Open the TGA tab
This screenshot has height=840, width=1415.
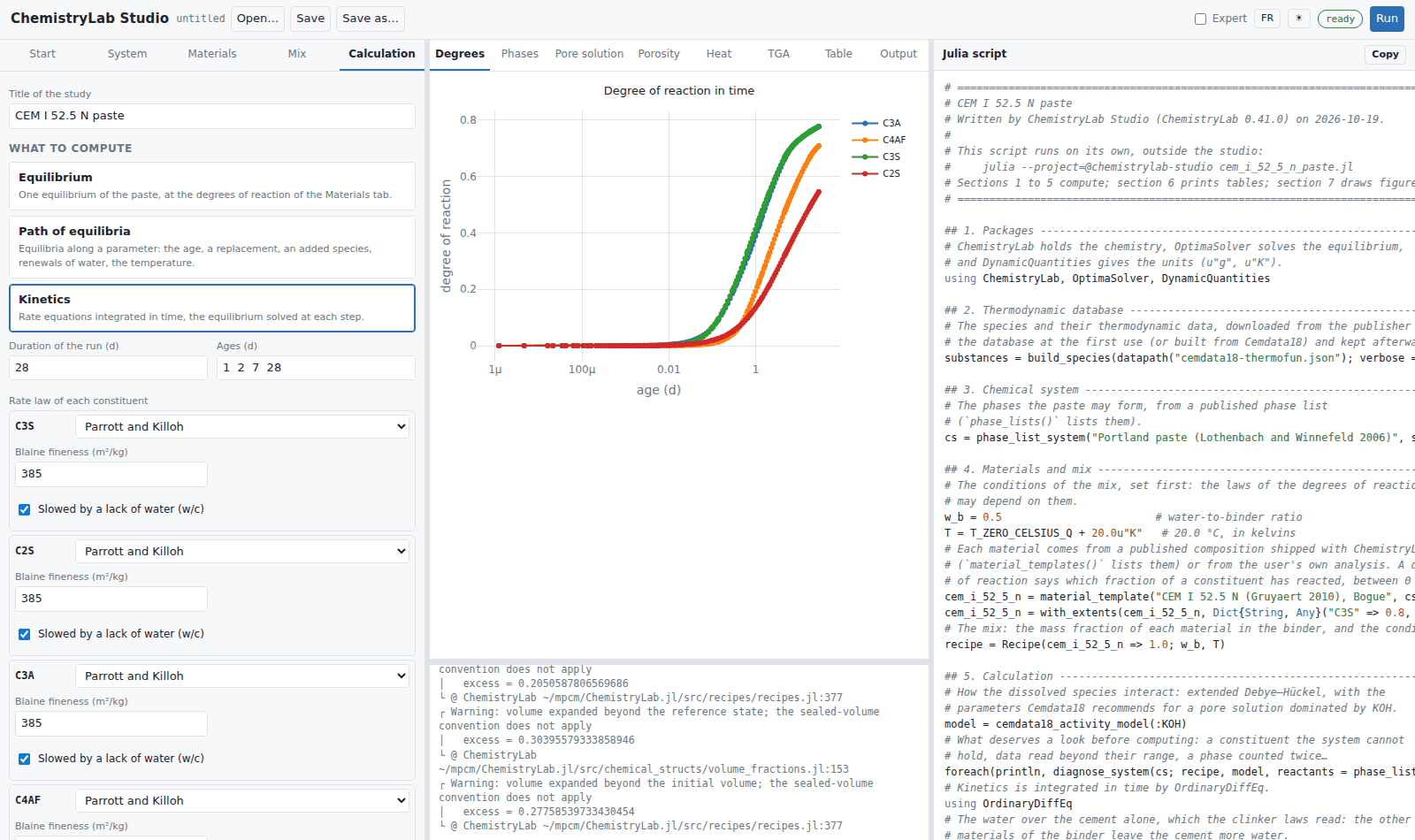point(778,54)
